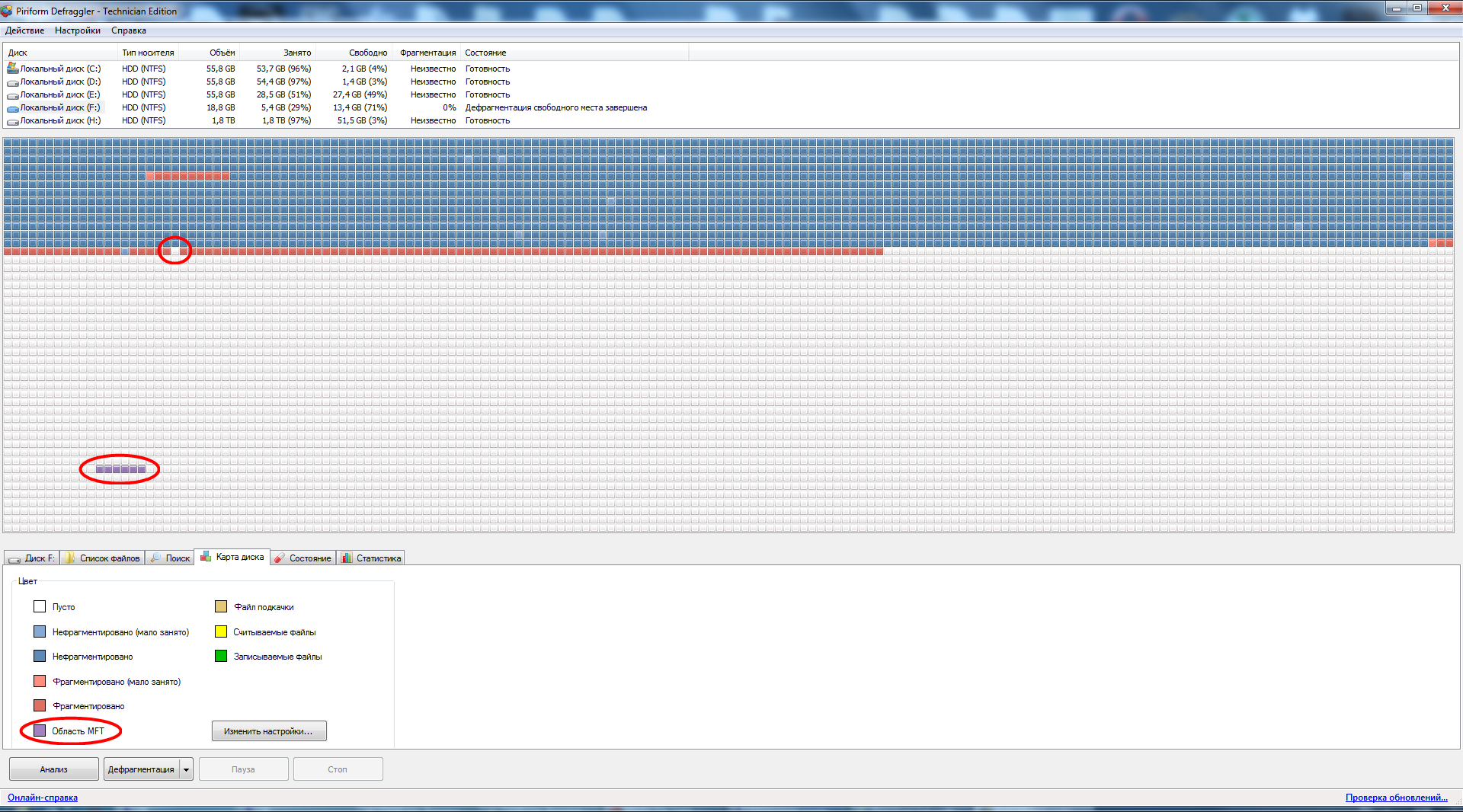
Task: Open the Настройки menu
Action: click(x=78, y=30)
